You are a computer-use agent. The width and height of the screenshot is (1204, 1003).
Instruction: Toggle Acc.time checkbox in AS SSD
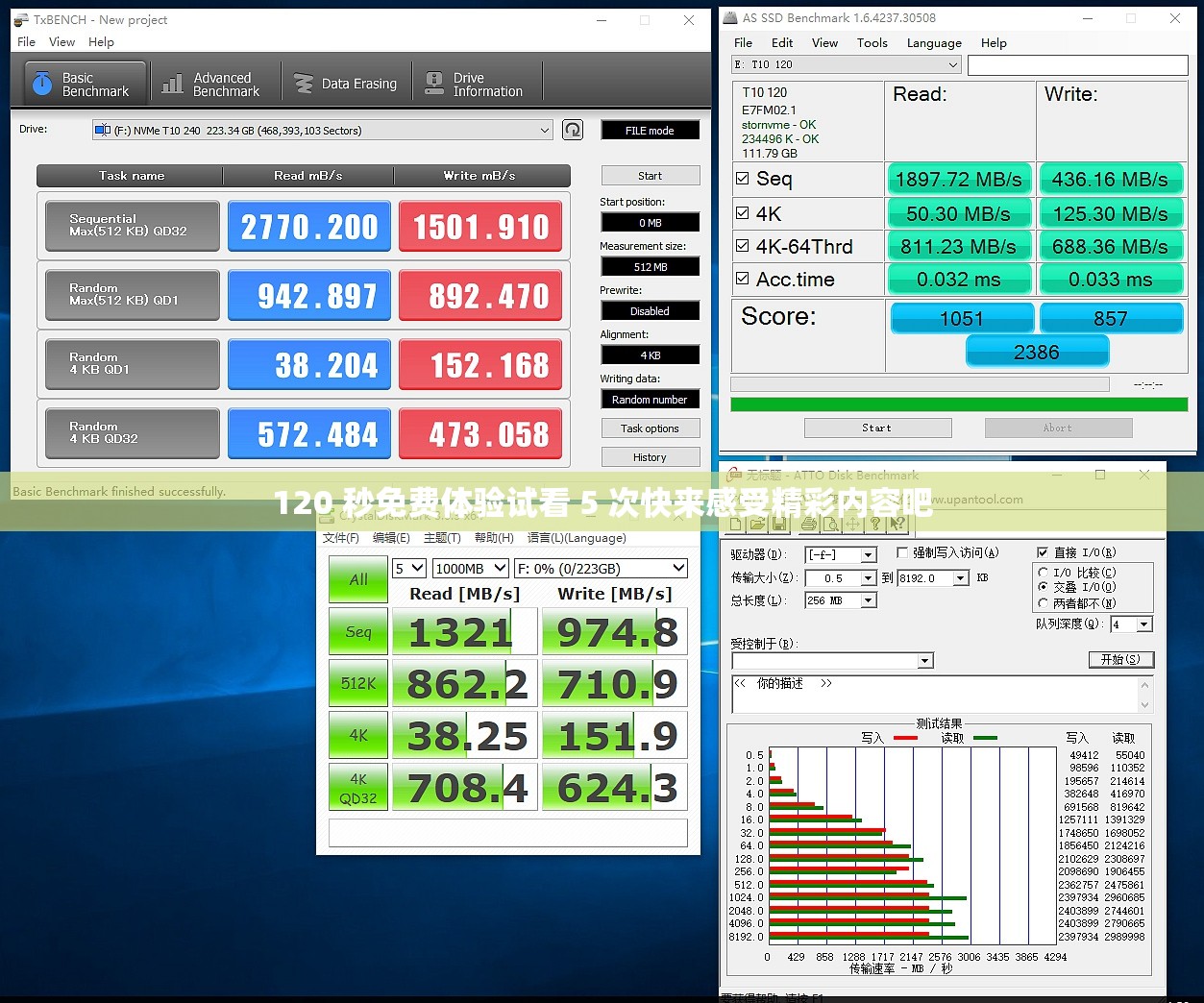pyautogui.click(x=742, y=279)
